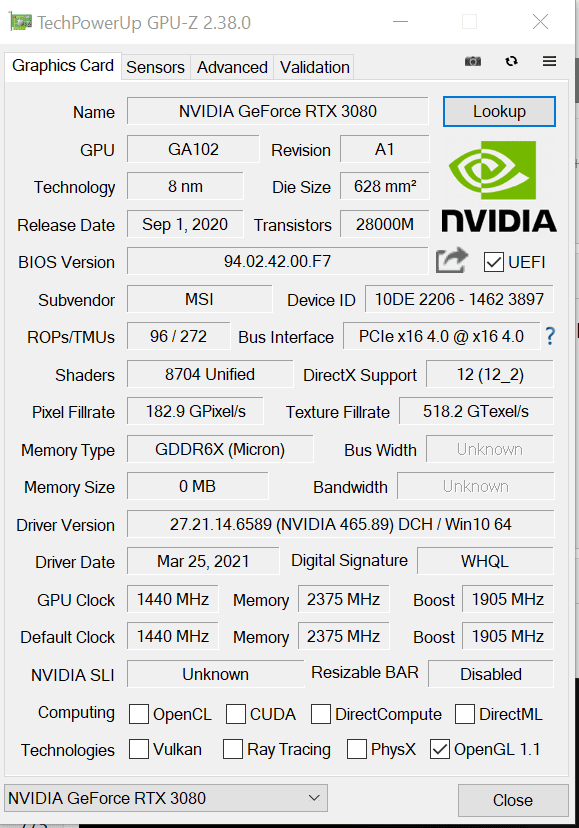
Task: Click the BIOS export share icon
Action: [452, 260]
